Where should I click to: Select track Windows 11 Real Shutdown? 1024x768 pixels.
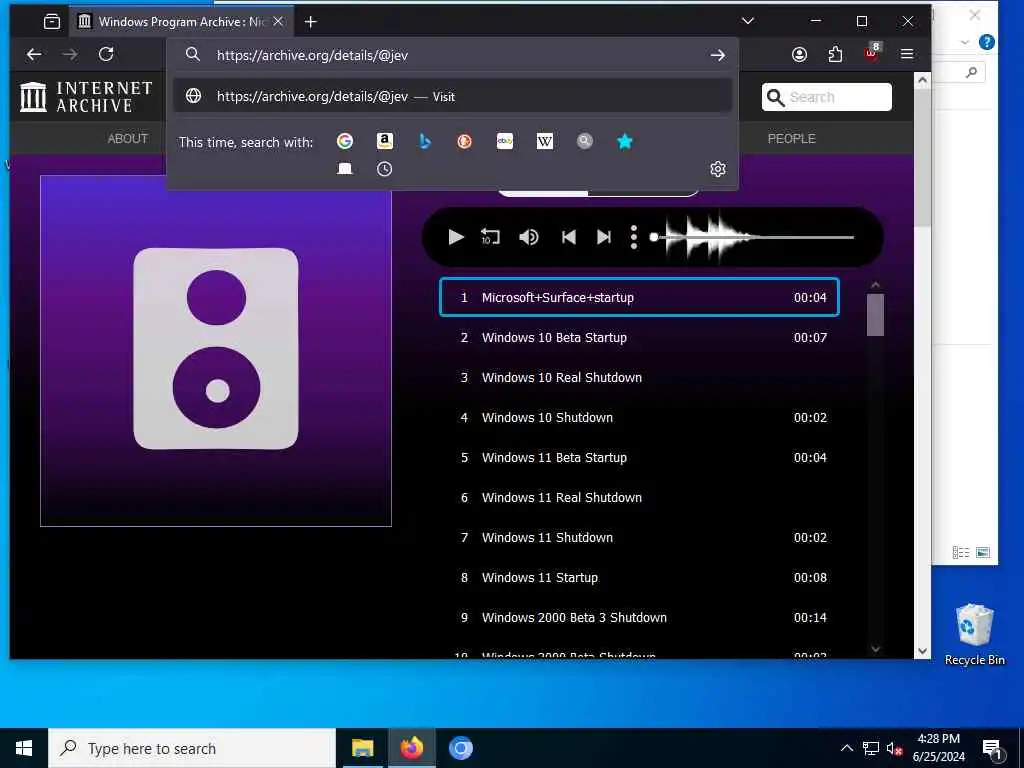click(639, 498)
